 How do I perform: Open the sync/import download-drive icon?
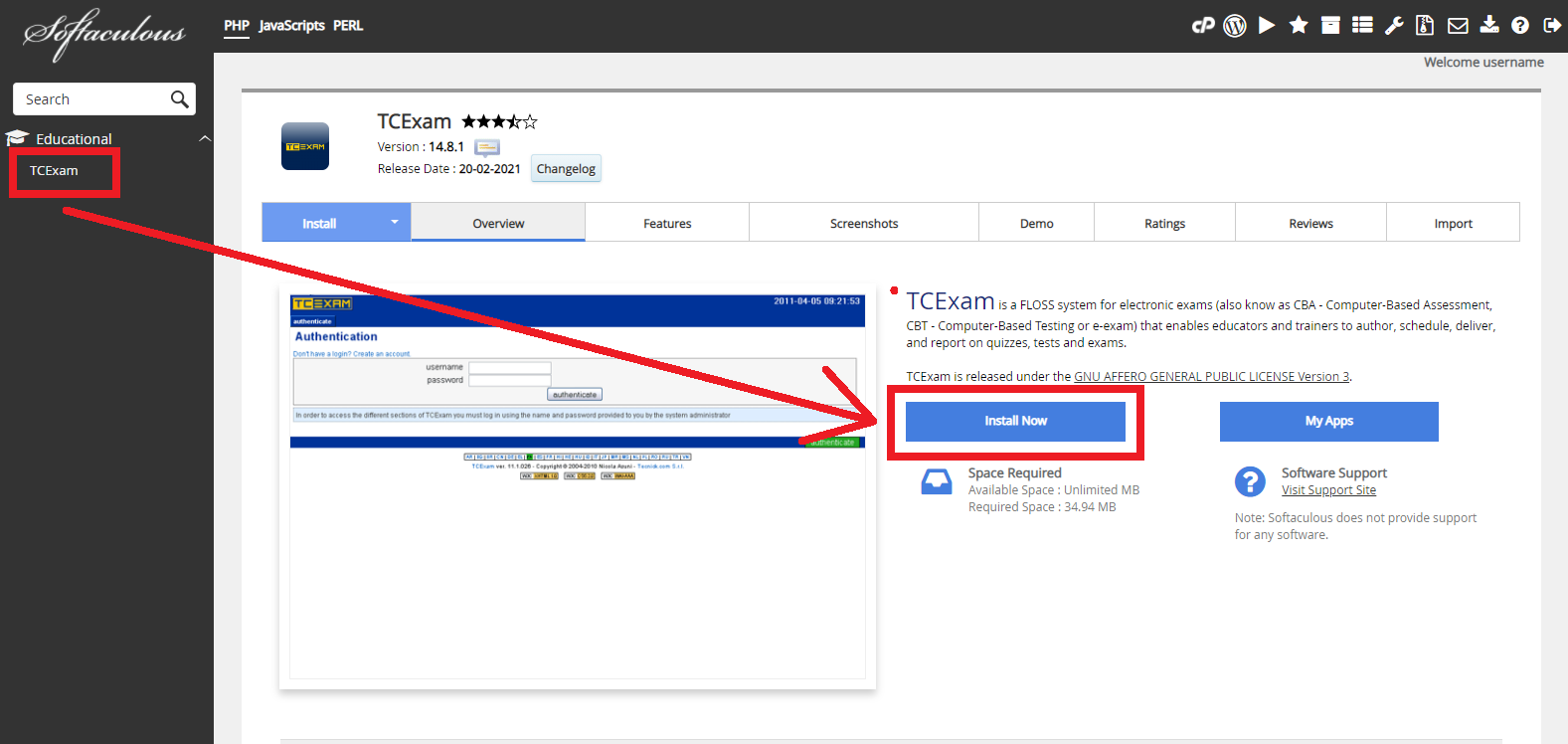click(1489, 26)
